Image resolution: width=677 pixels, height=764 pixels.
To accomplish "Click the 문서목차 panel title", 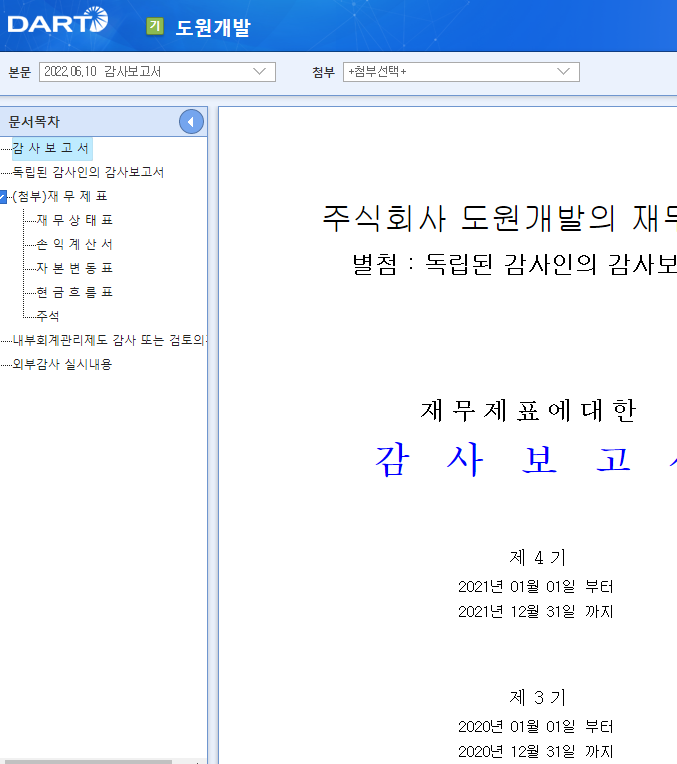I will (x=34, y=122).
